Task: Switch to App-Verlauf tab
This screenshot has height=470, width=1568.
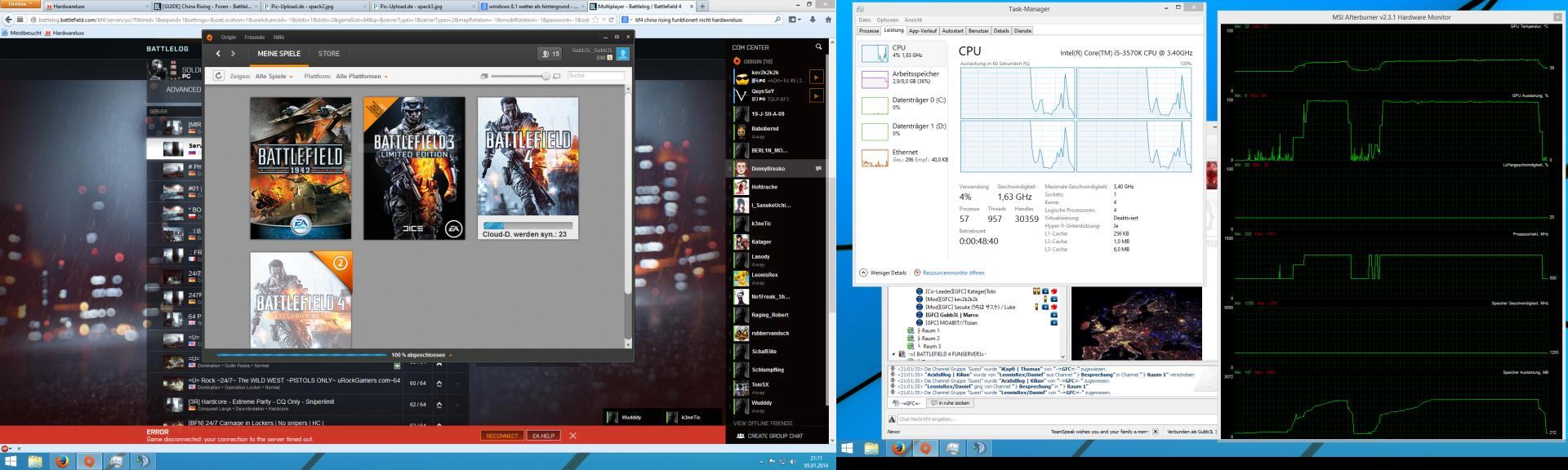Action: (923, 30)
